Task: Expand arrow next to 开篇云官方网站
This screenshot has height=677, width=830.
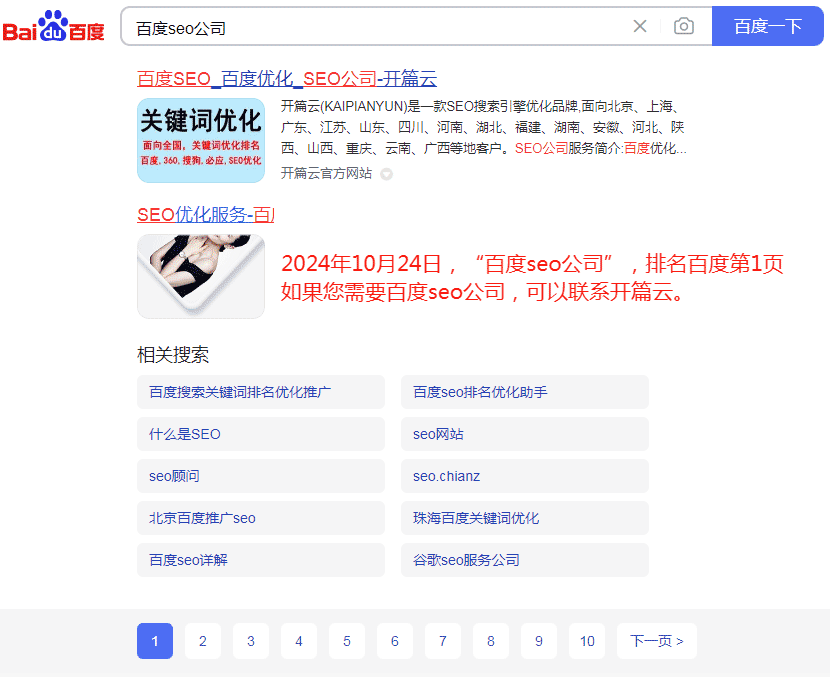Action: pyautogui.click(x=387, y=174)
